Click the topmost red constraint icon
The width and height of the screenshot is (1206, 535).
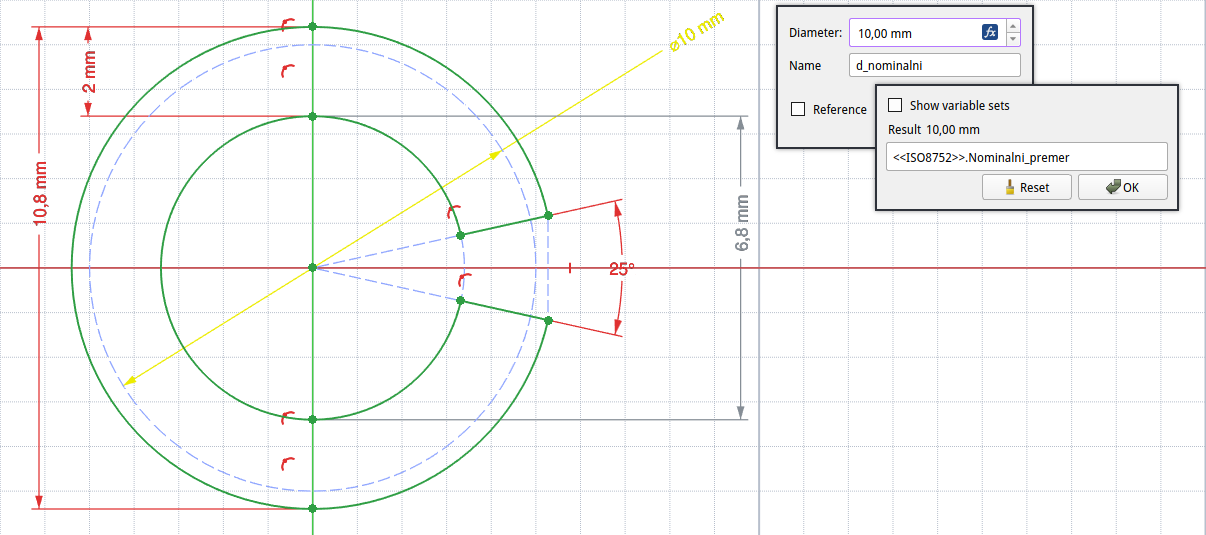[x=289, y=23]
